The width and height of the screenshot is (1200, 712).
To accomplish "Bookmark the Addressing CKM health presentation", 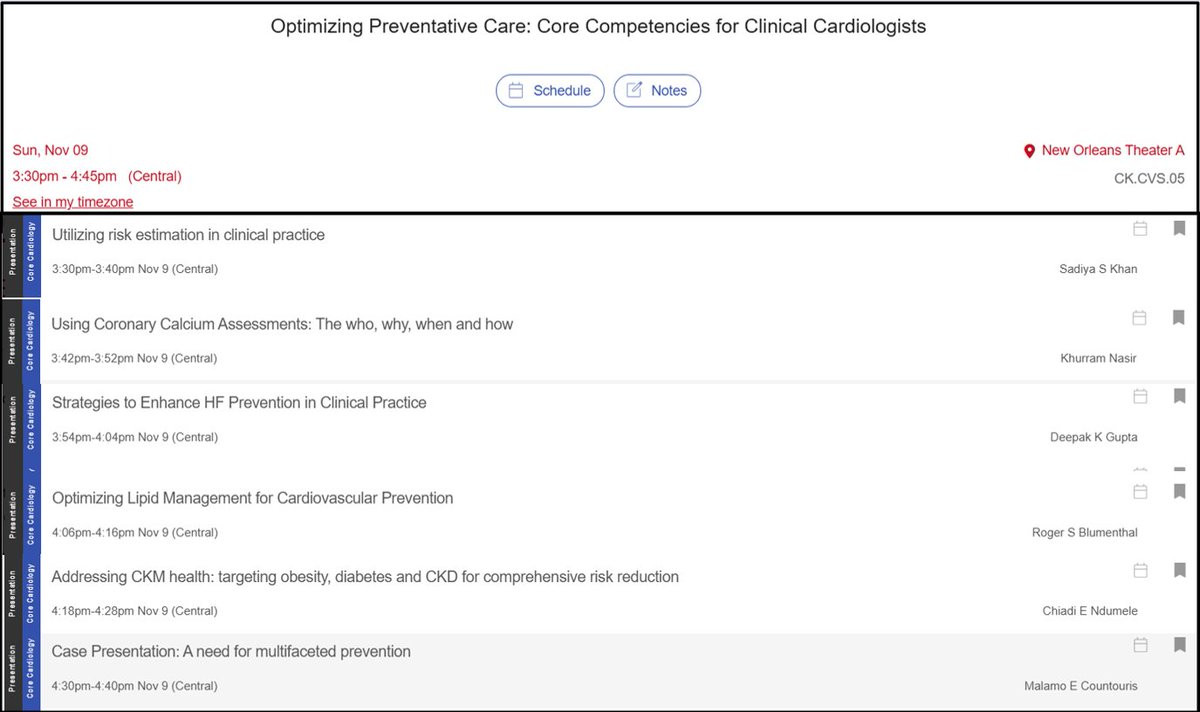I will [1179, 571].
